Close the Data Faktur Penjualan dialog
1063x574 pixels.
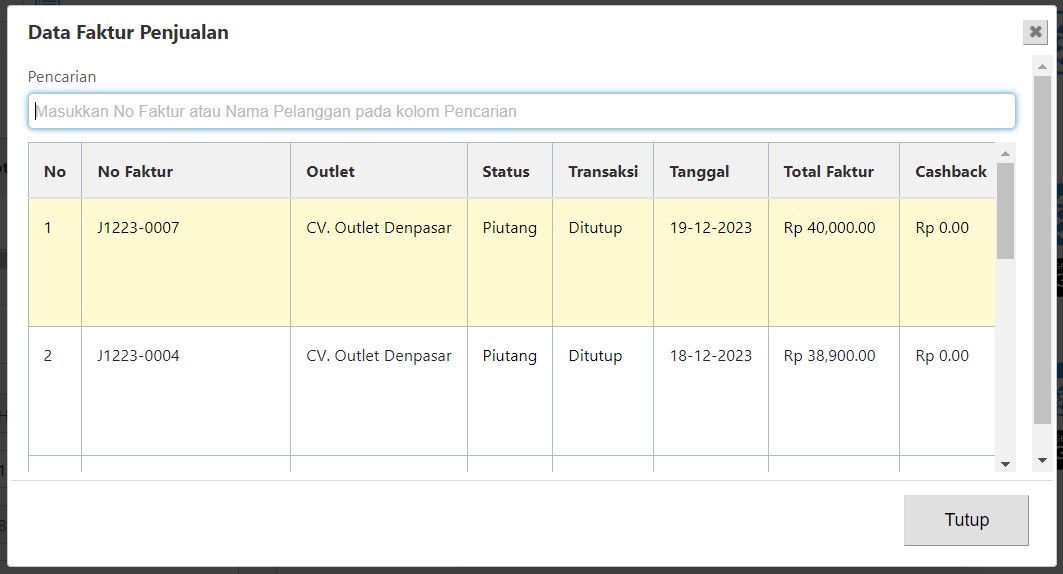pos(1035,32)
